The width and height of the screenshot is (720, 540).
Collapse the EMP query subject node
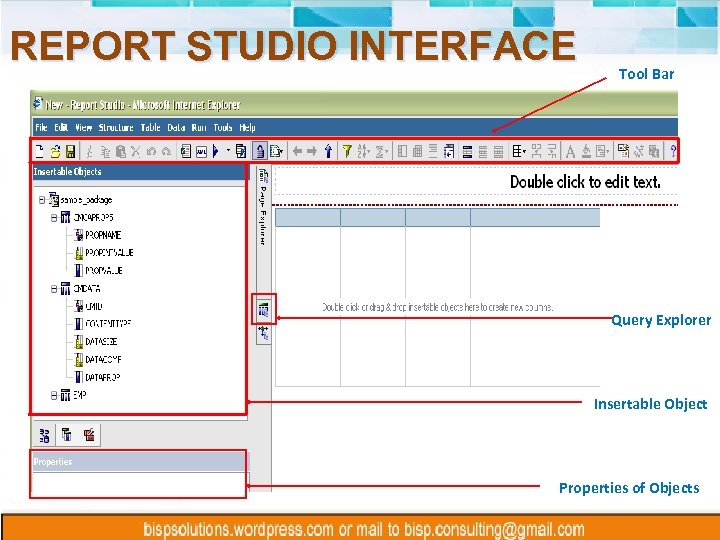point(54,395)
